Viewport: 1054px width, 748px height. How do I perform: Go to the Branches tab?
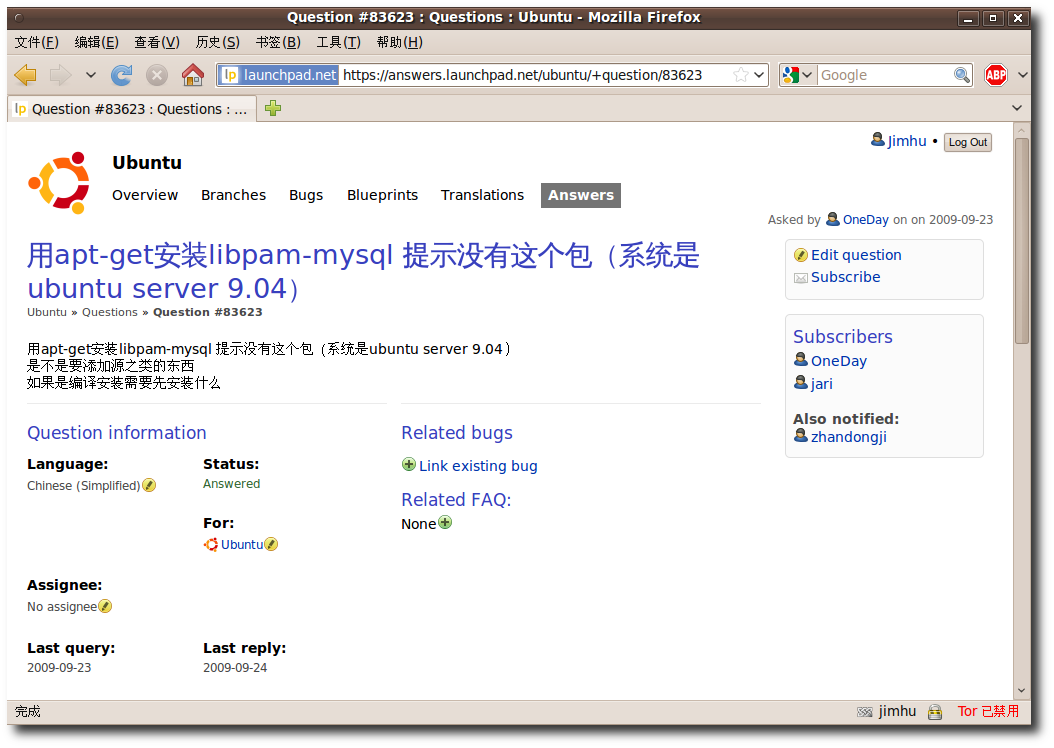[233, 195]
